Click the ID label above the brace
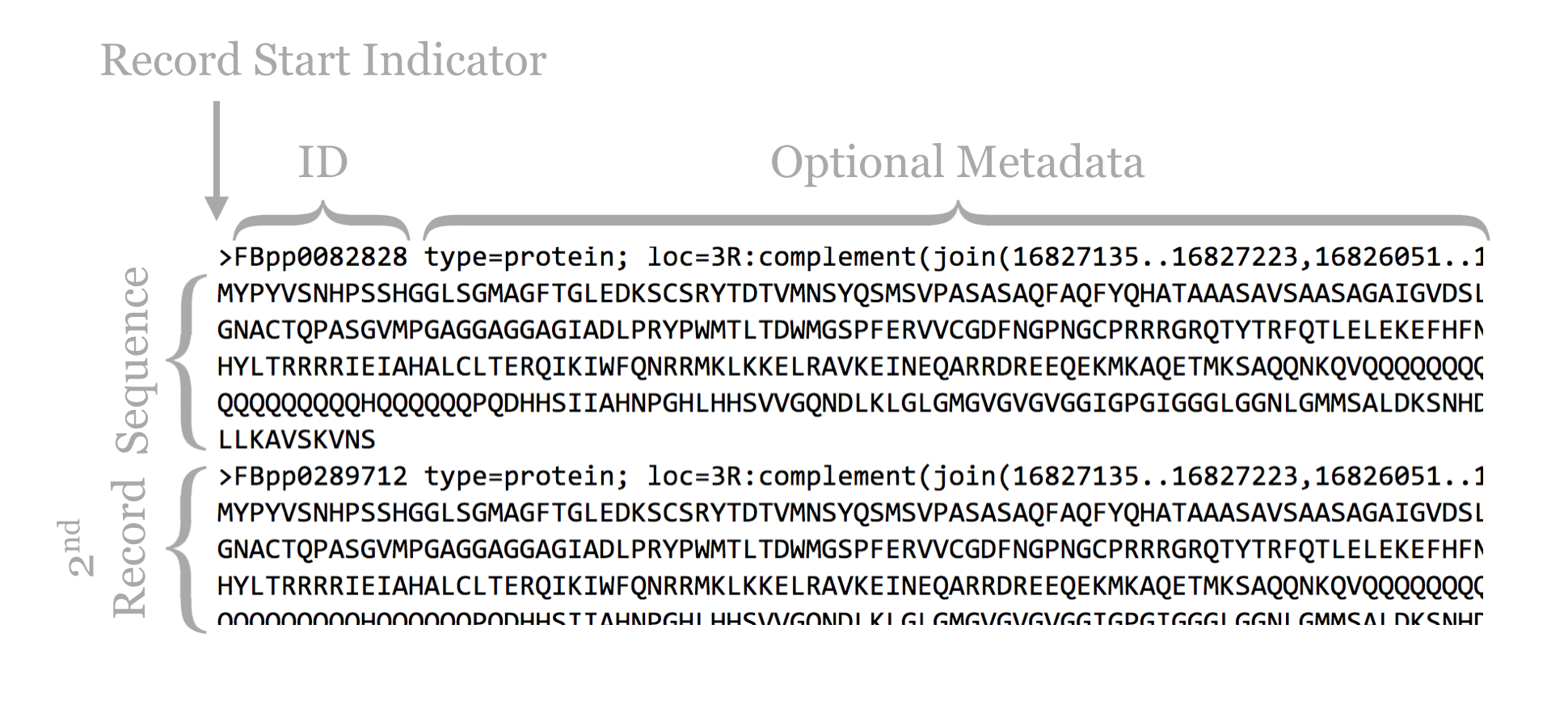This screenshot has height=726, width=1568. pos(322,163)
